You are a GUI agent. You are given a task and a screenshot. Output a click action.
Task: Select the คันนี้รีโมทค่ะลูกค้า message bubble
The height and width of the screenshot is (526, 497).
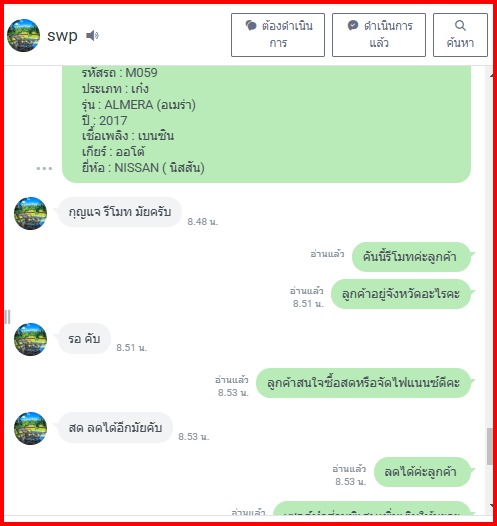[411, 257]
